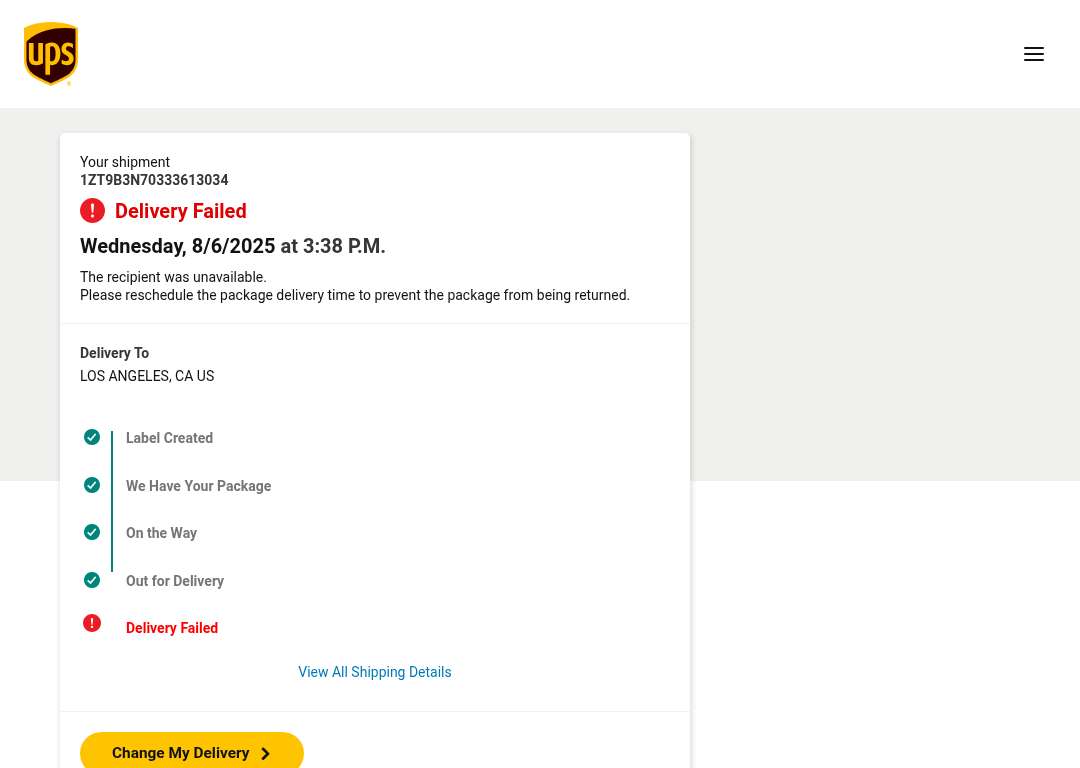Click the green check icon for On the Way
The width and height of the screenshot is (1080, 768).
tap(92, 532)
